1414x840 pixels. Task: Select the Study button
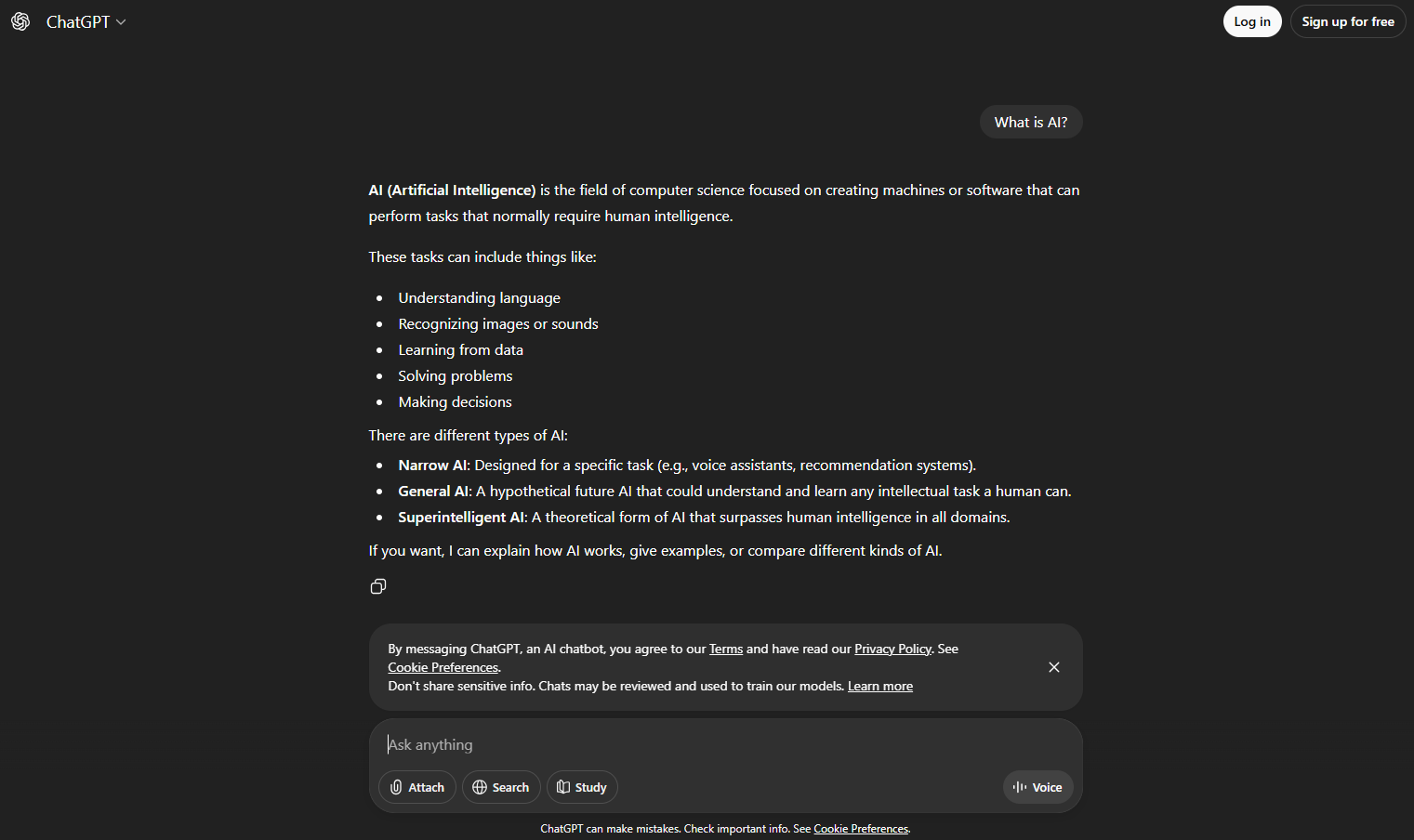click(x=582, y=787)
